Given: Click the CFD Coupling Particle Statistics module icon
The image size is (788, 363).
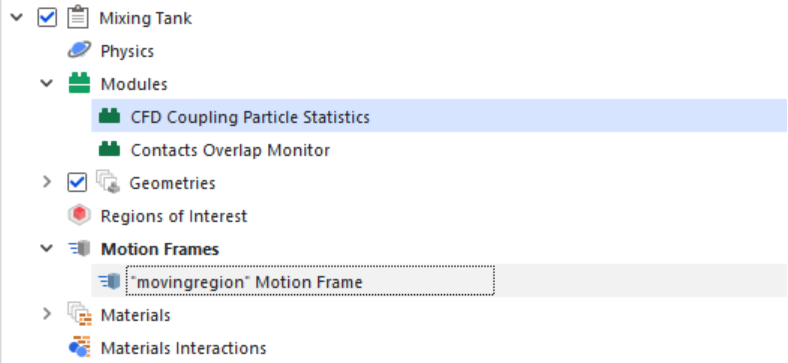Looking at the screenshot, I should 110,117.
